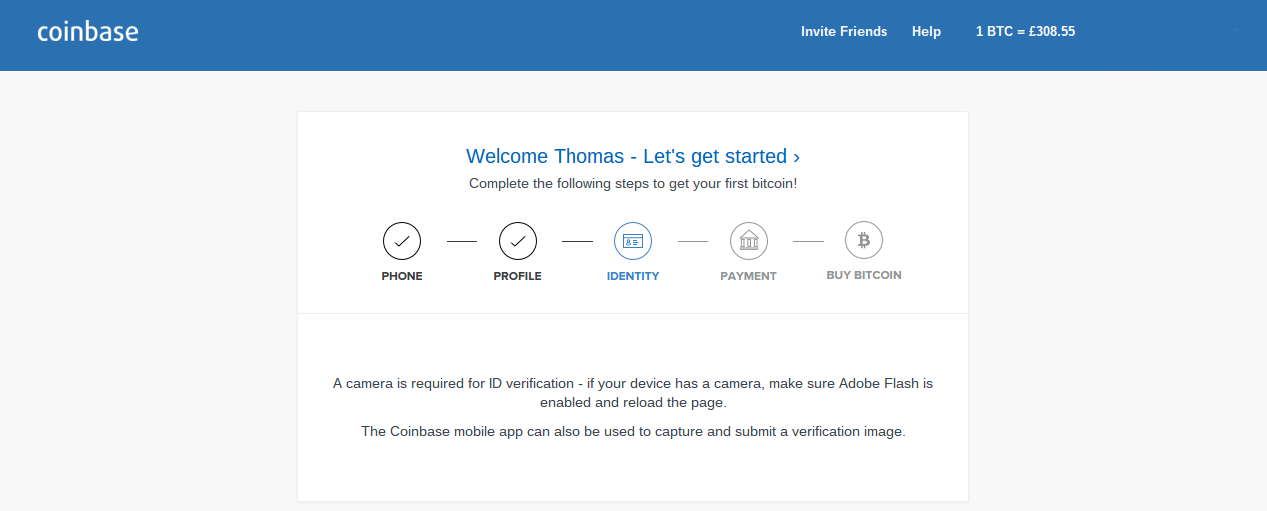1267x511 pixels.
Task: Click the coinbase logo in header
Action: click(x=88, y=31)
